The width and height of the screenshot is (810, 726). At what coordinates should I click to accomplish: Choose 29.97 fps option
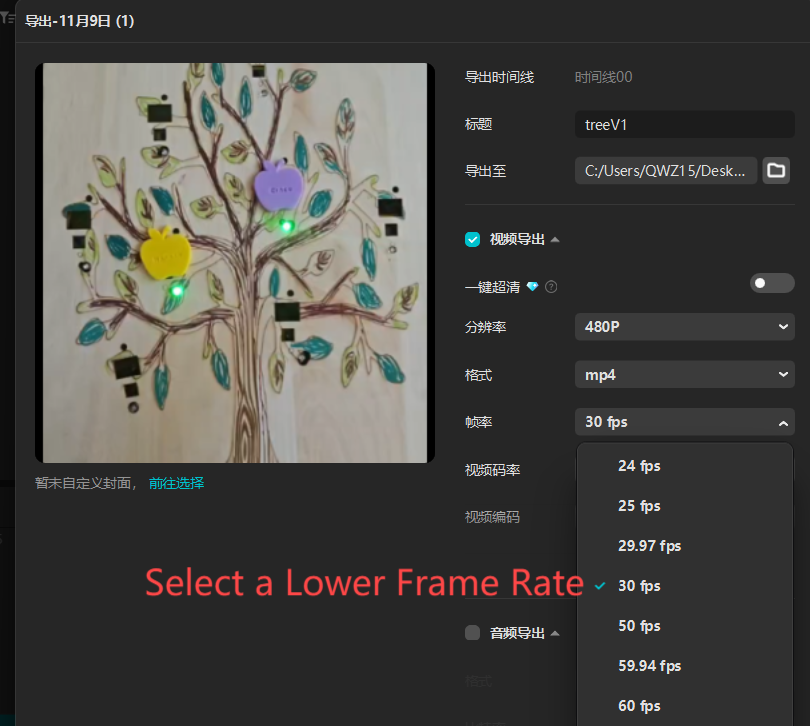click(x=684, y=546)
